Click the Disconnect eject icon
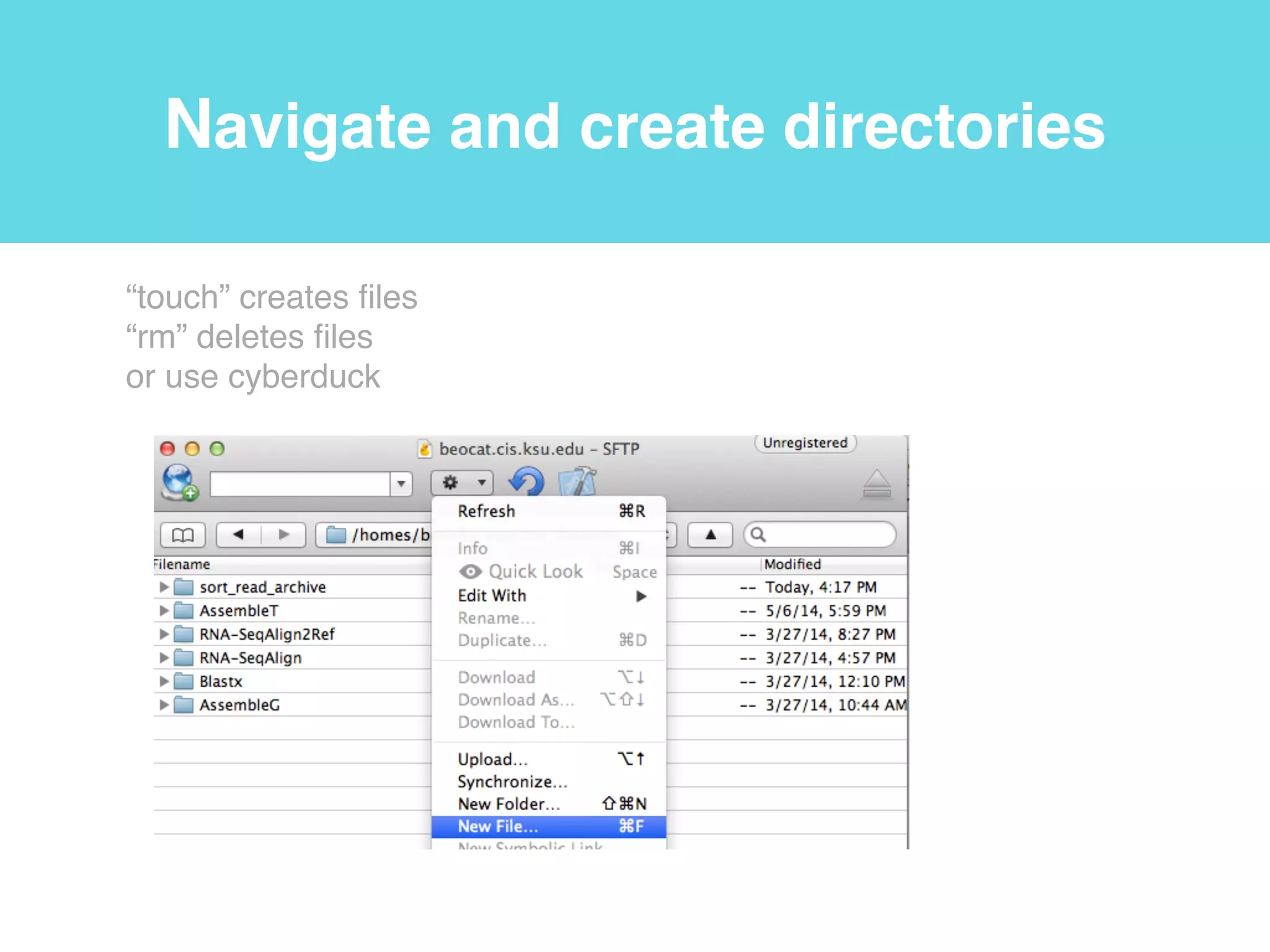 pos(876,484)
